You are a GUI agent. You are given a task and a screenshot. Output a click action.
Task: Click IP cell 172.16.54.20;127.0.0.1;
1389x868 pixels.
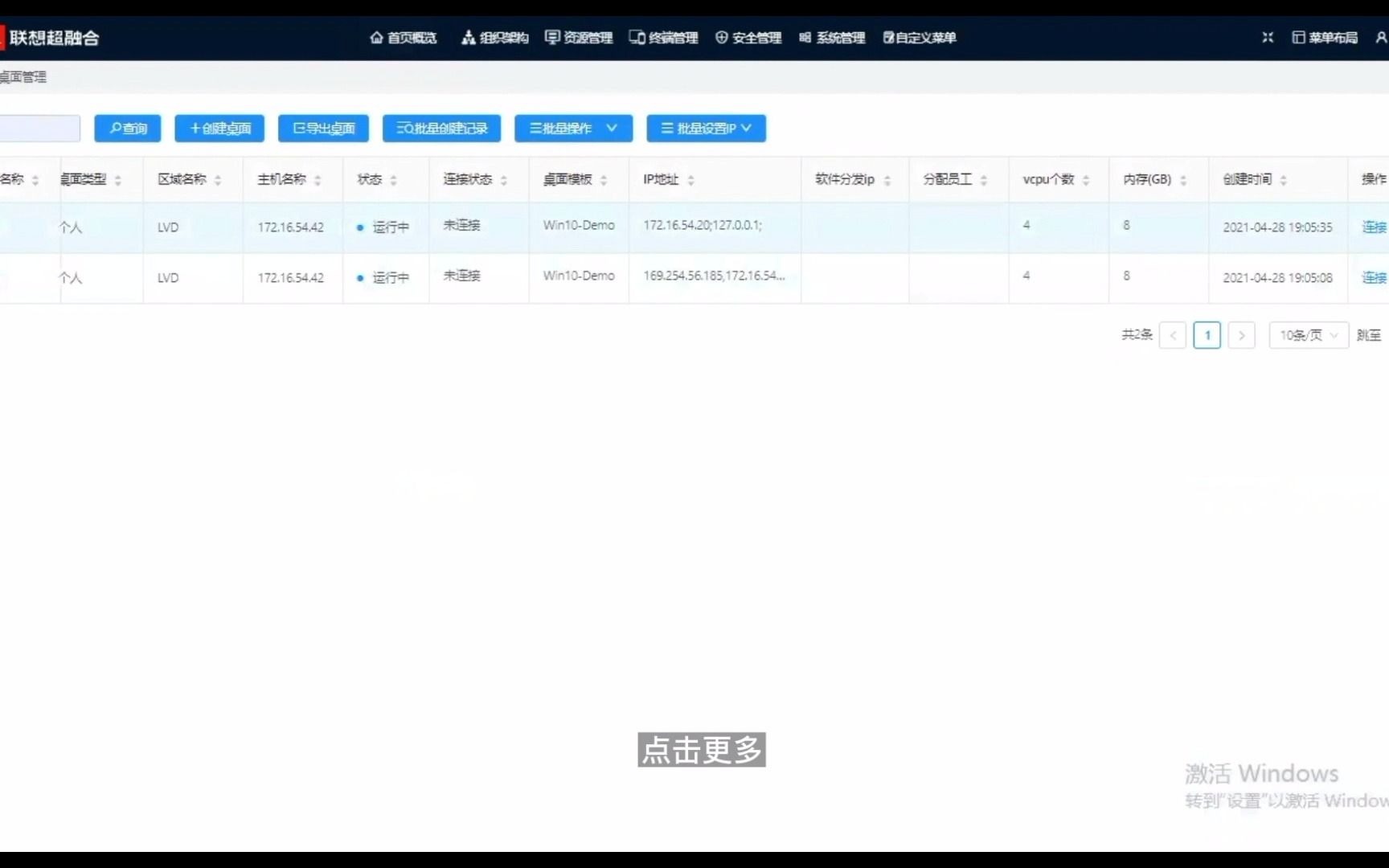click(x=703, y=226)
